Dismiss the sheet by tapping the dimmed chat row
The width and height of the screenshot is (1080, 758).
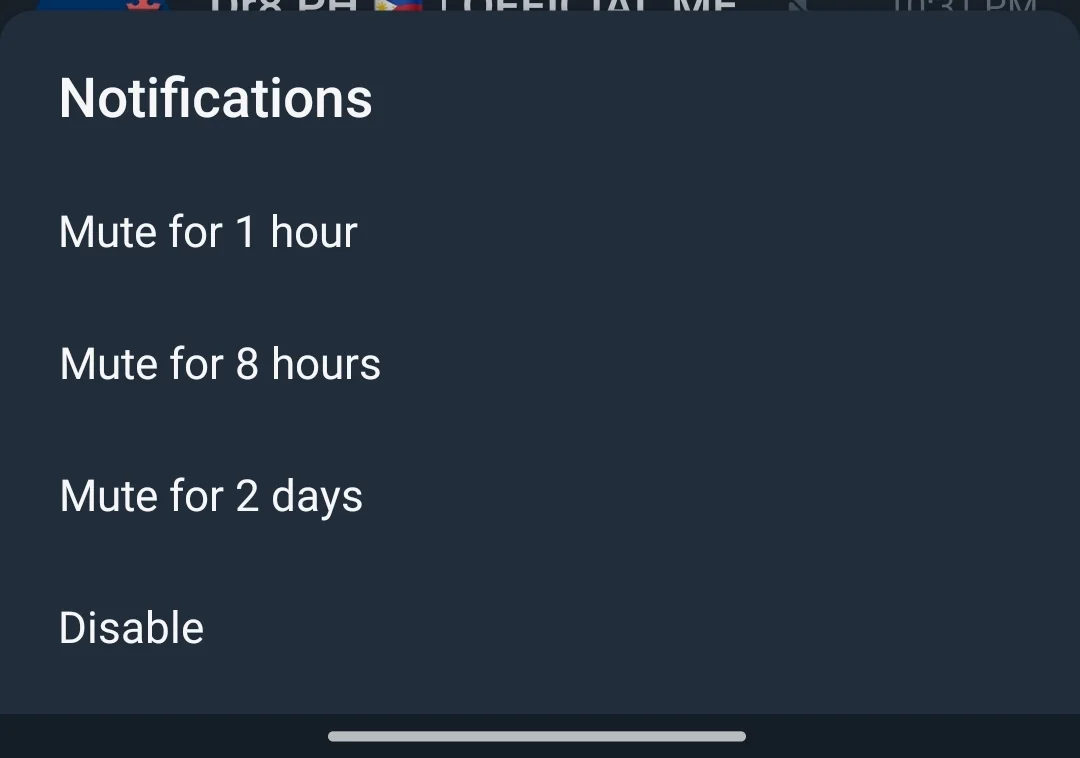(540, 6)
